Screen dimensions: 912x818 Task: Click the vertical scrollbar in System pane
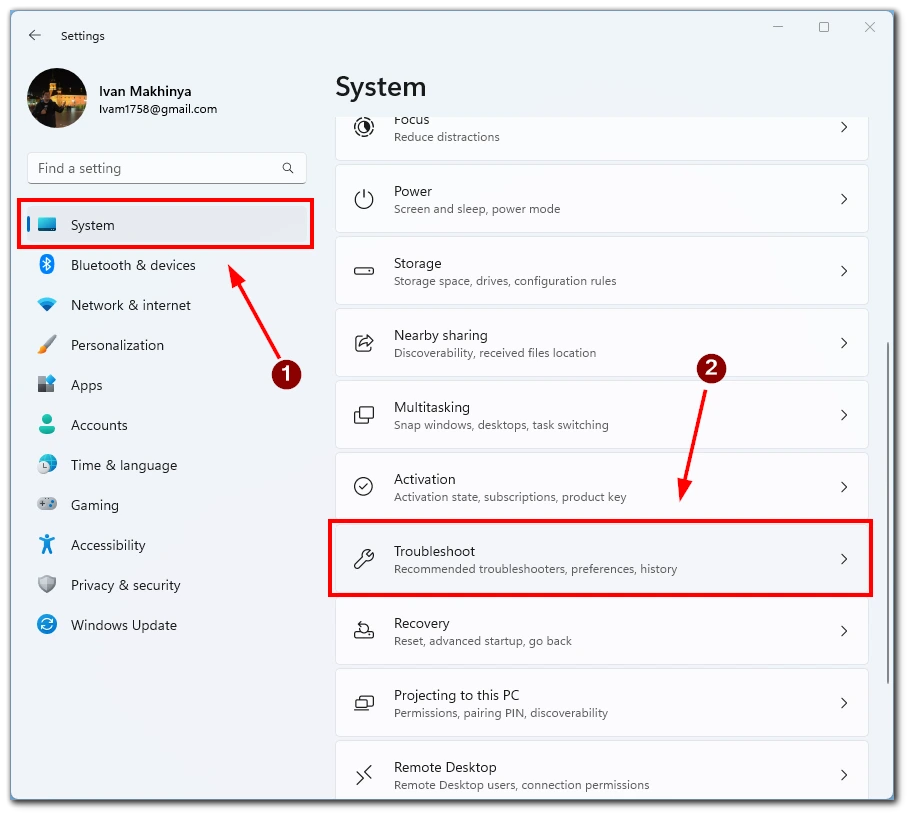[888, 512]
